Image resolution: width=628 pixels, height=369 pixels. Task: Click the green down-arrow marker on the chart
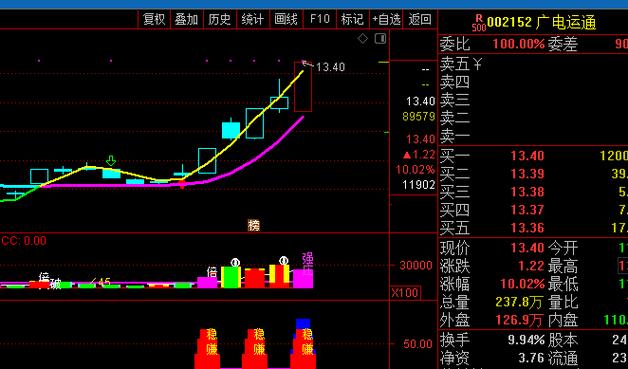point(111,161)
